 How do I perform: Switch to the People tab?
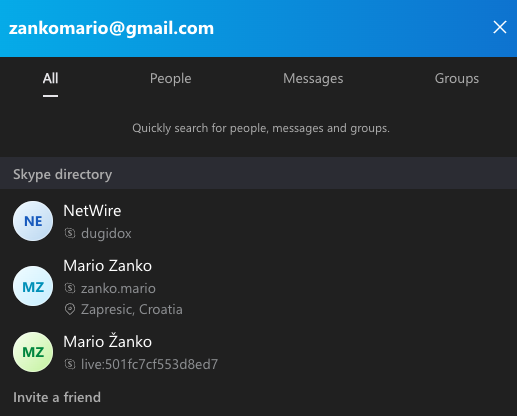[x=170, y=79]
